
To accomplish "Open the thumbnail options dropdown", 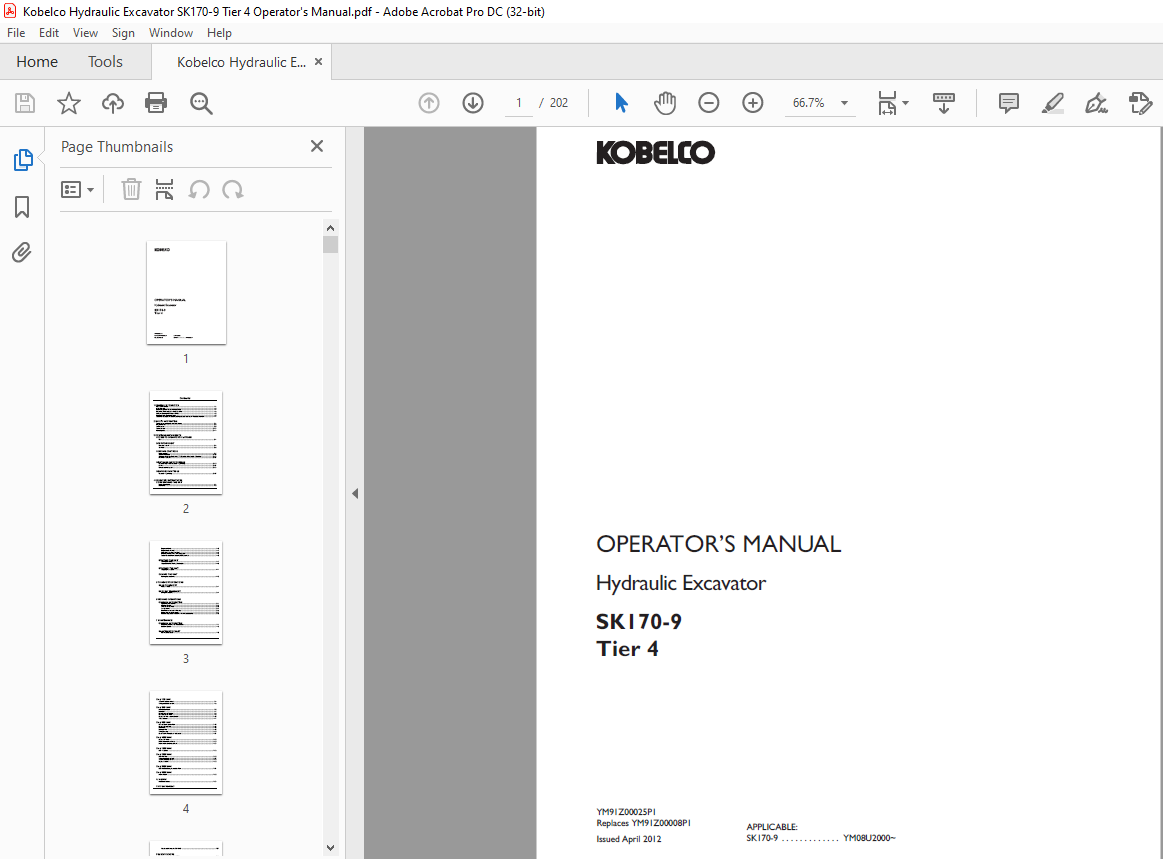I will pyautogui.click(x=77, y=190).
